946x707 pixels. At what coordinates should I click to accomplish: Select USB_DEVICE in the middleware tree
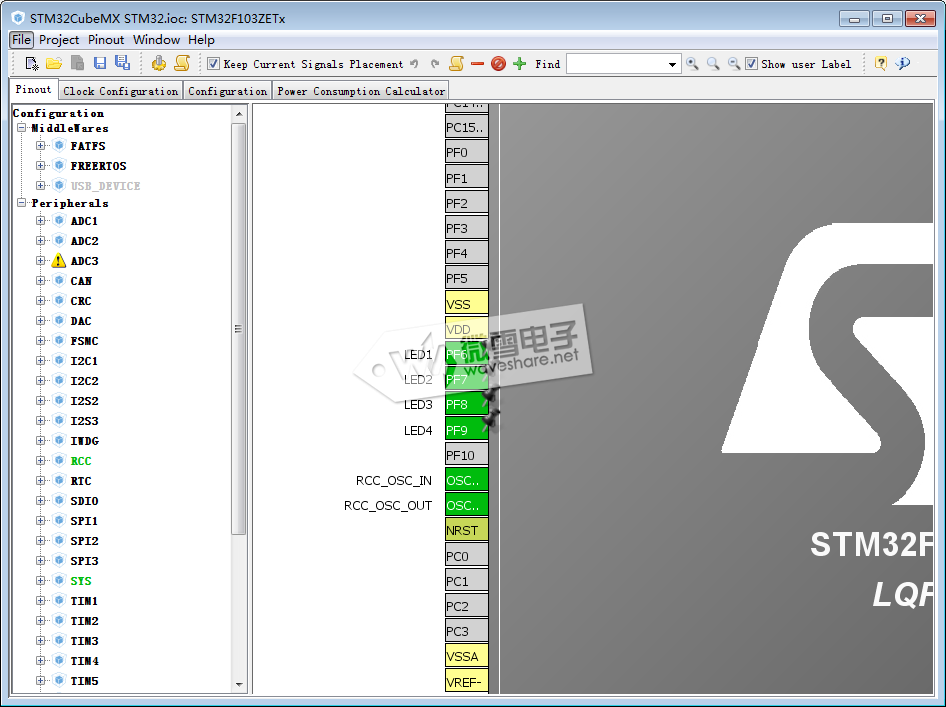coord(105,186)
